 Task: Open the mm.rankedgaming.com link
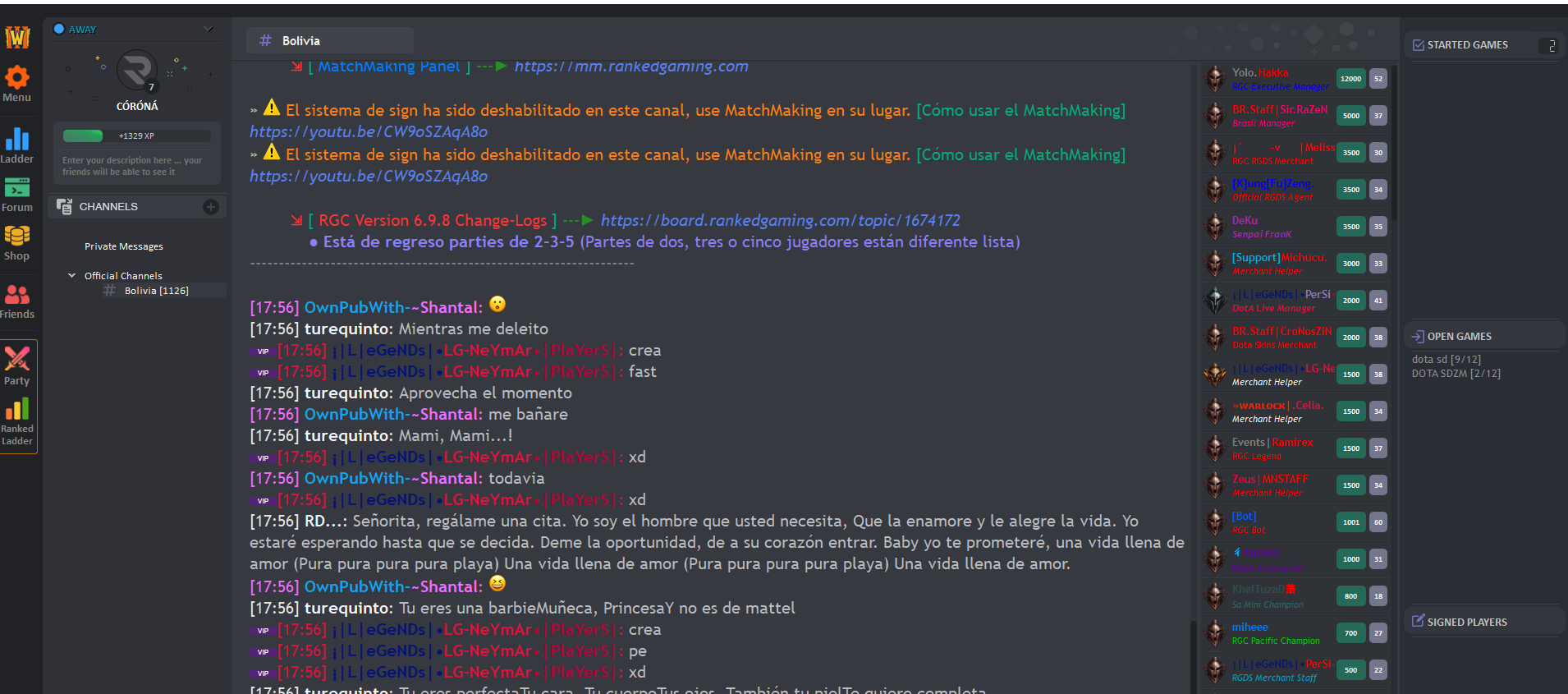(x=631, y=67)
